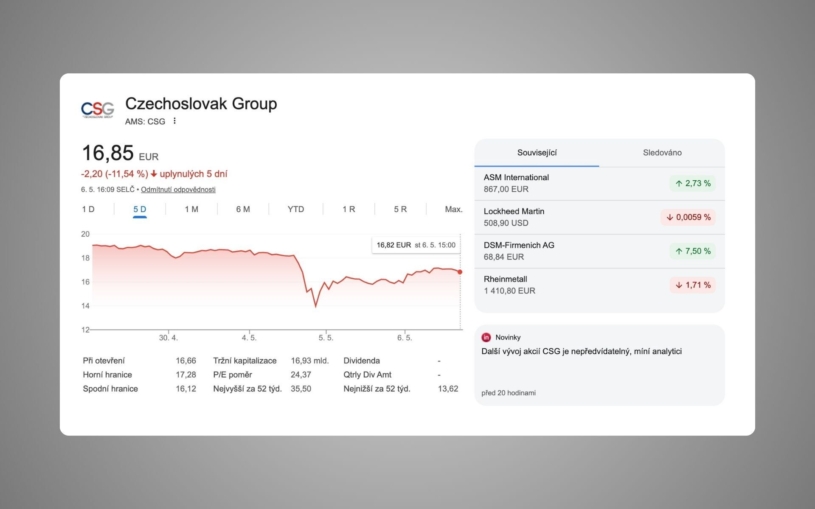Image resolution: width=815 pixels, height=509 pixels.
Task: Click the 4. 5. date label on chart axis
Action: [x=249, y=338]
